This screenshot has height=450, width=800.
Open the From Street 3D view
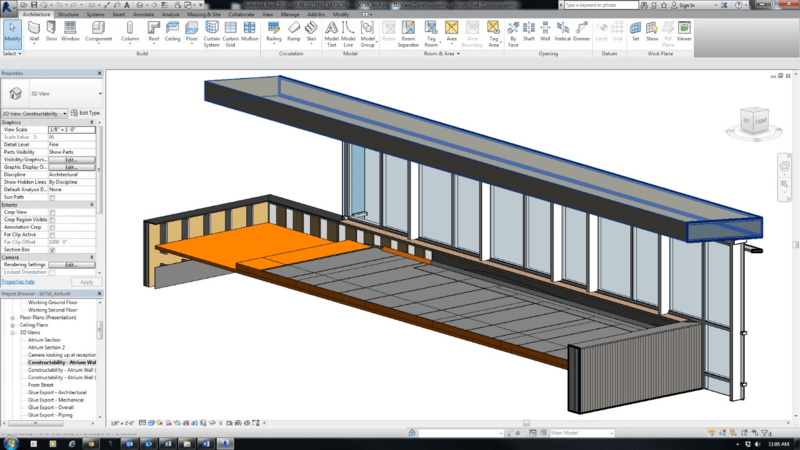[40, 384]
